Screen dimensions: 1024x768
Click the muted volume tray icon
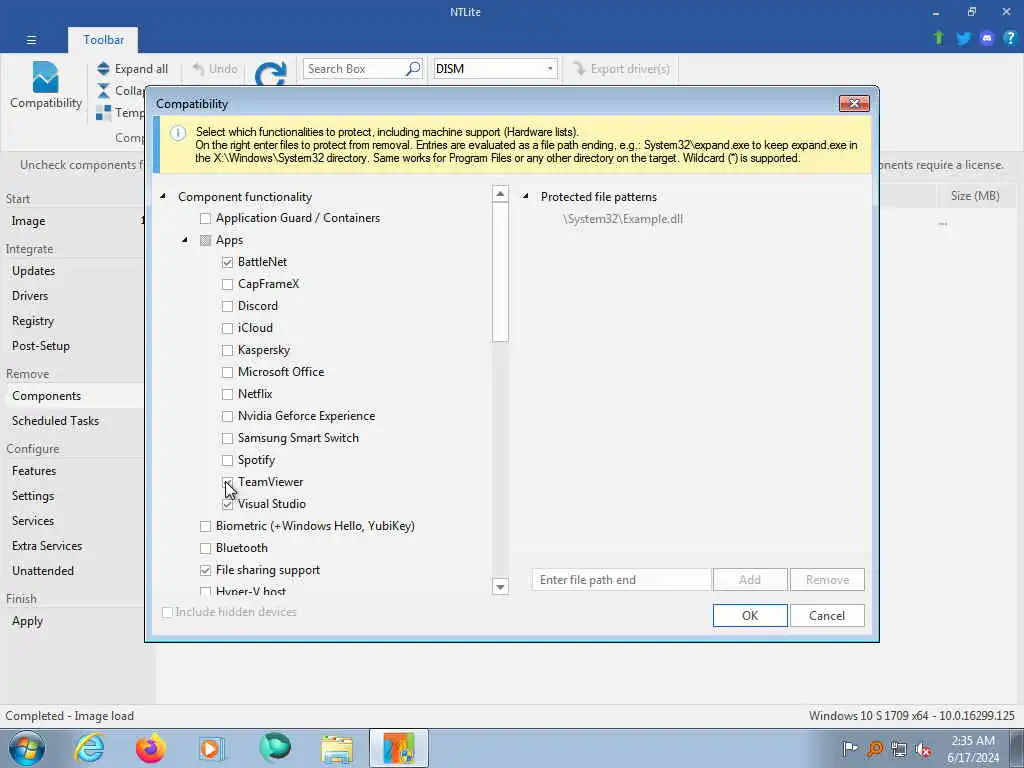point(923,749)
